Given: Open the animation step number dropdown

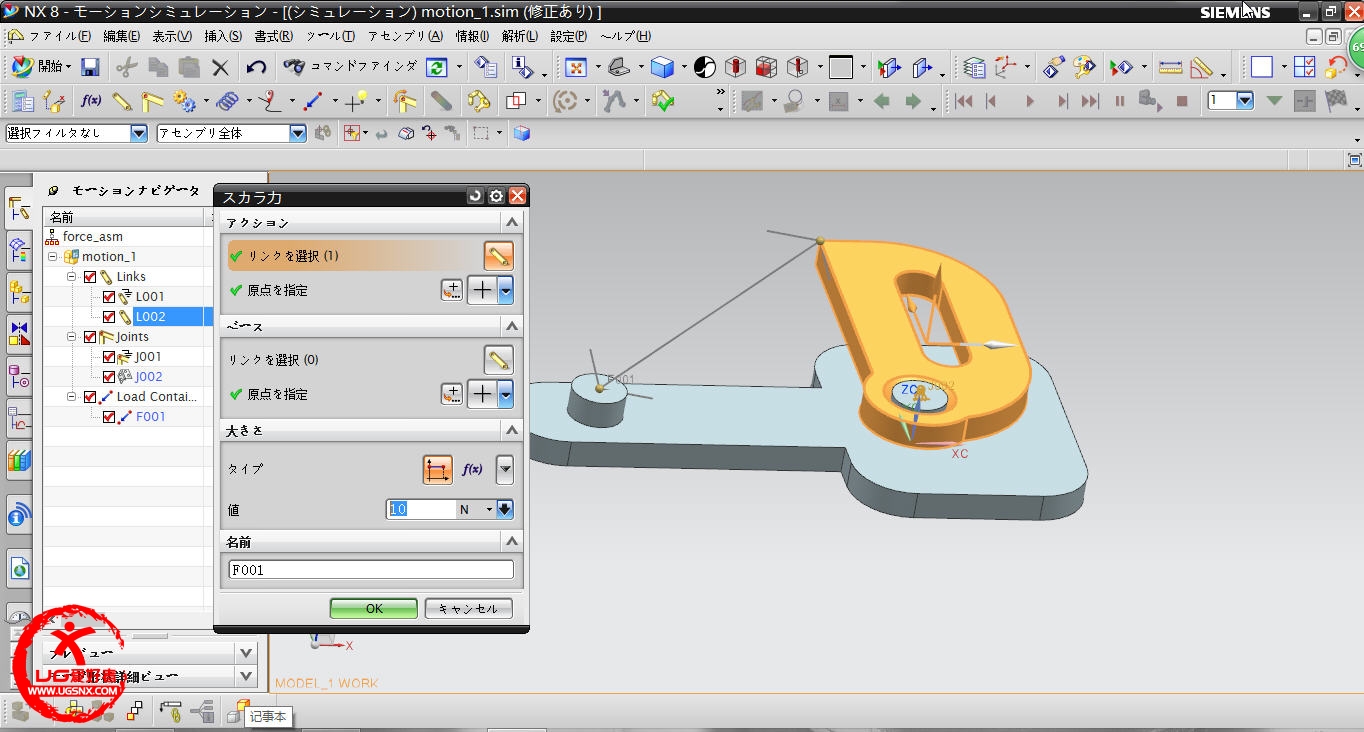Looking at the screenshot, I should pos(1245,101).
